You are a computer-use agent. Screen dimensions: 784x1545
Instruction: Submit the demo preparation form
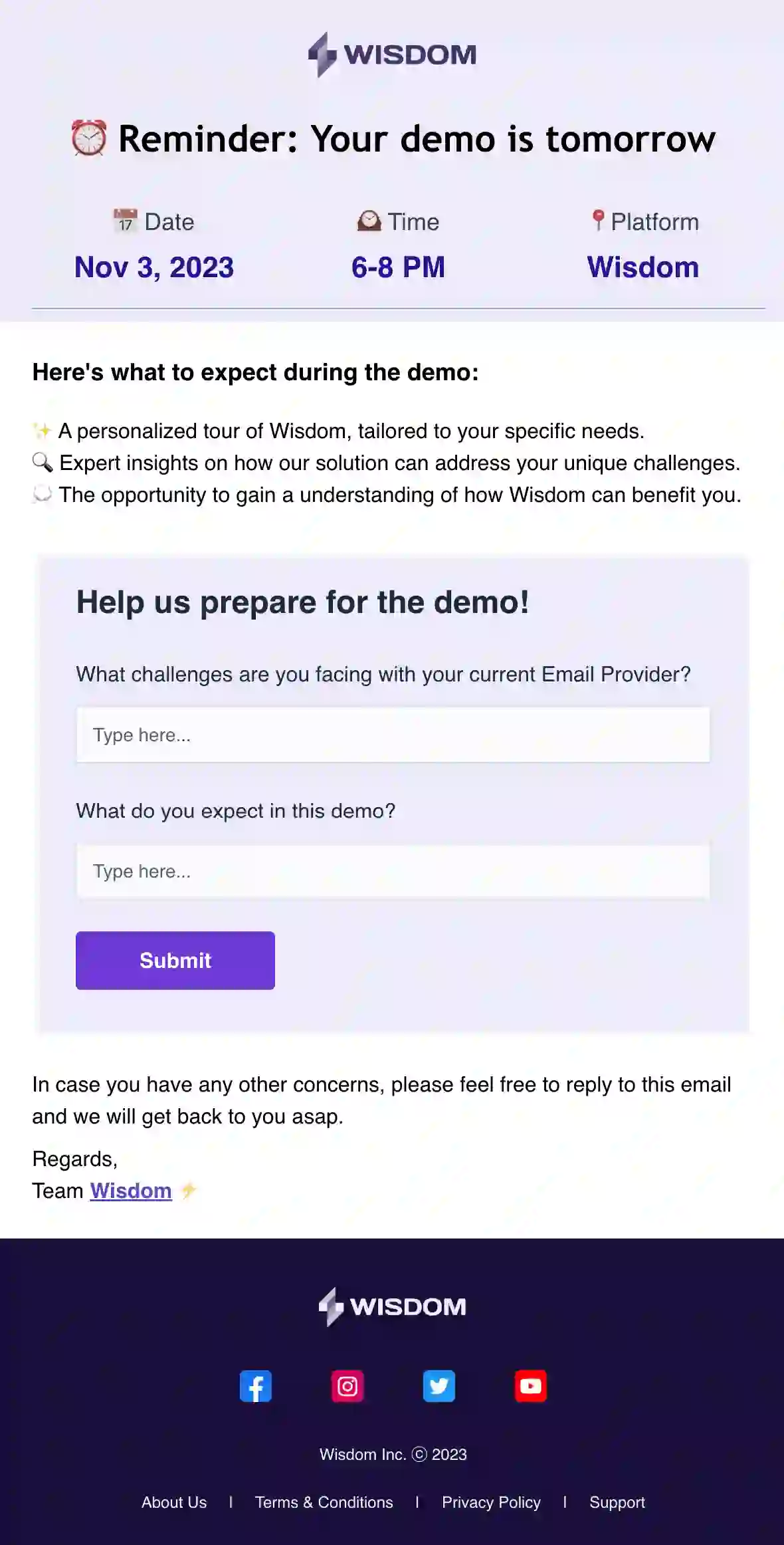[x=175, y=960]
